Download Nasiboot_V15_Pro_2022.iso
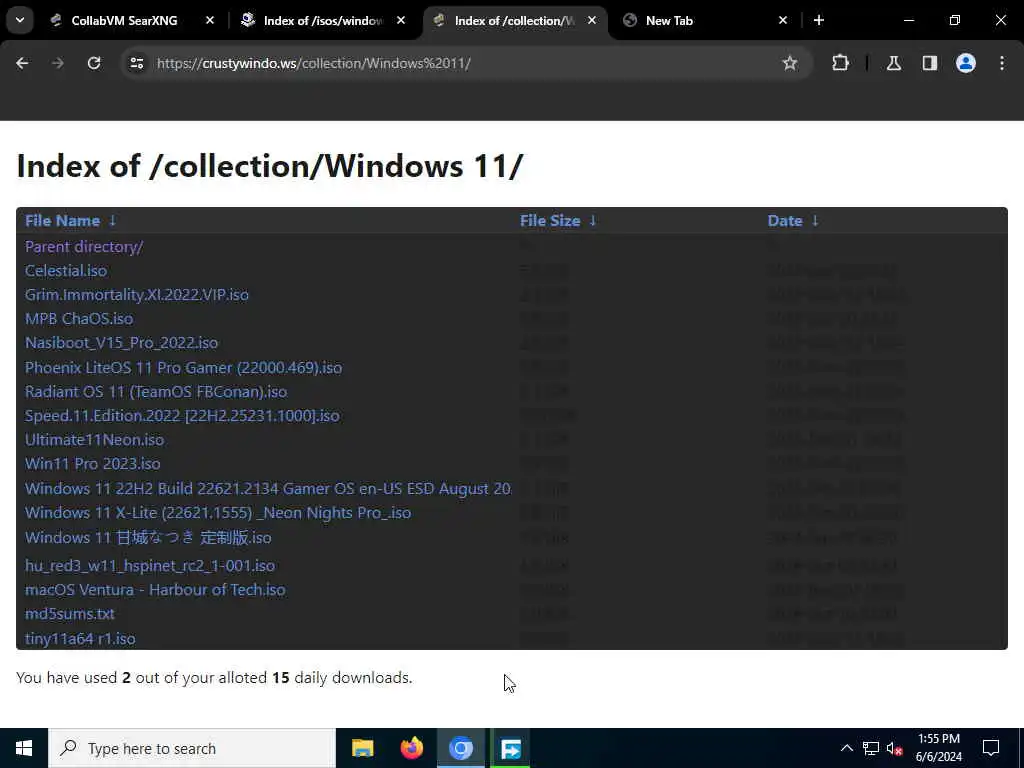 pos(121,343)
